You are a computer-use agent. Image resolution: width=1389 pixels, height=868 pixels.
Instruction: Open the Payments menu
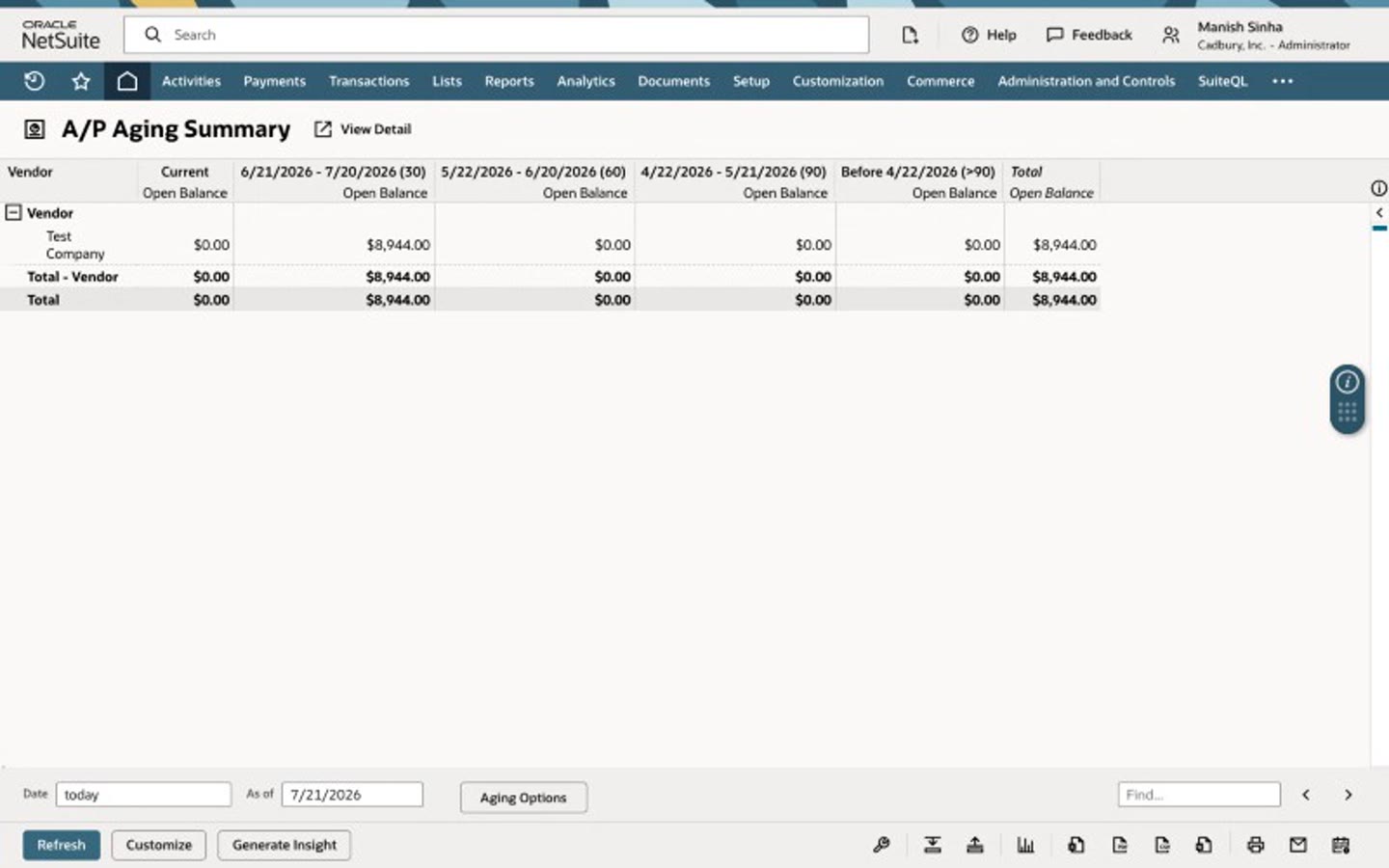pos(274,81)
